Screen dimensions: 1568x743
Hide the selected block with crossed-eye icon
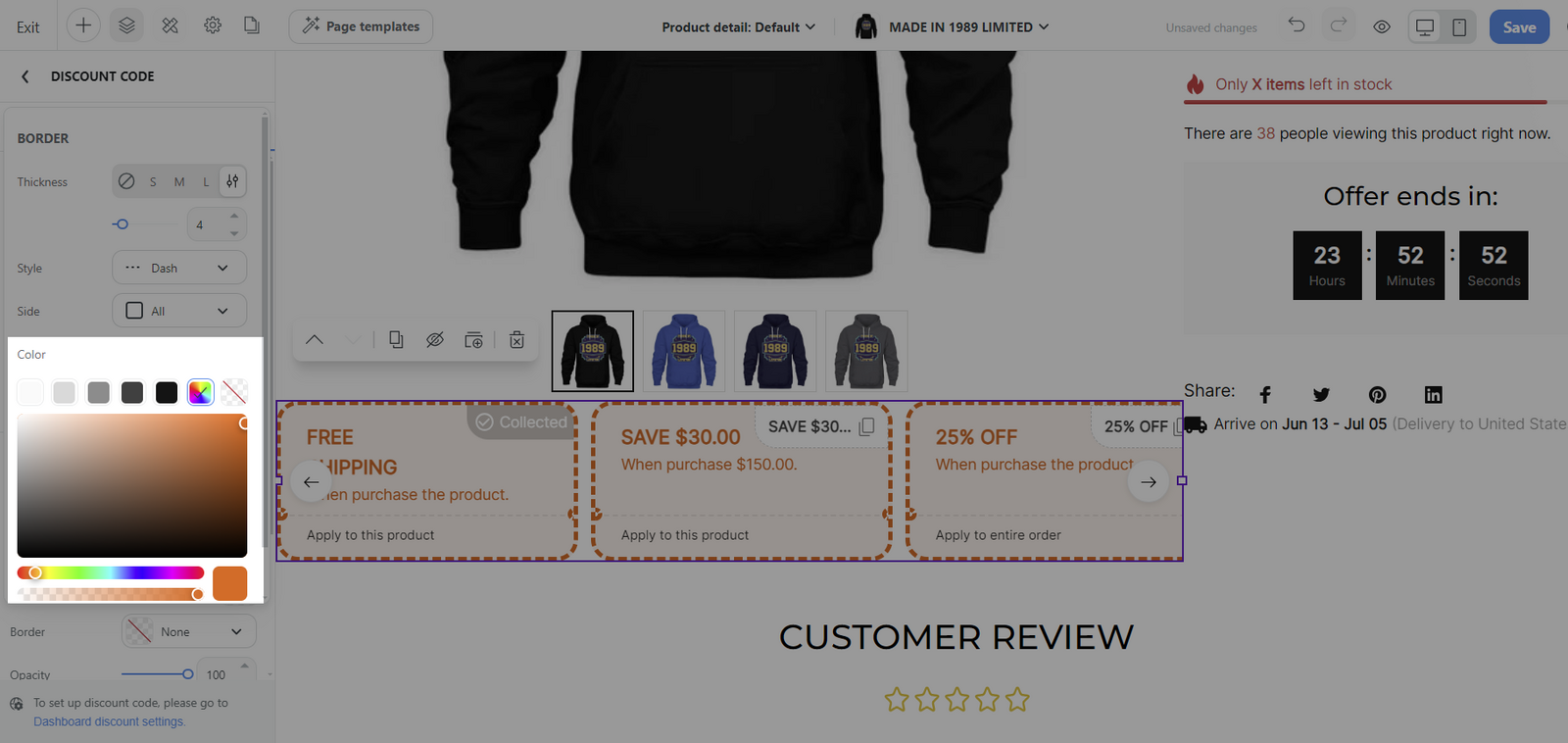435,340
